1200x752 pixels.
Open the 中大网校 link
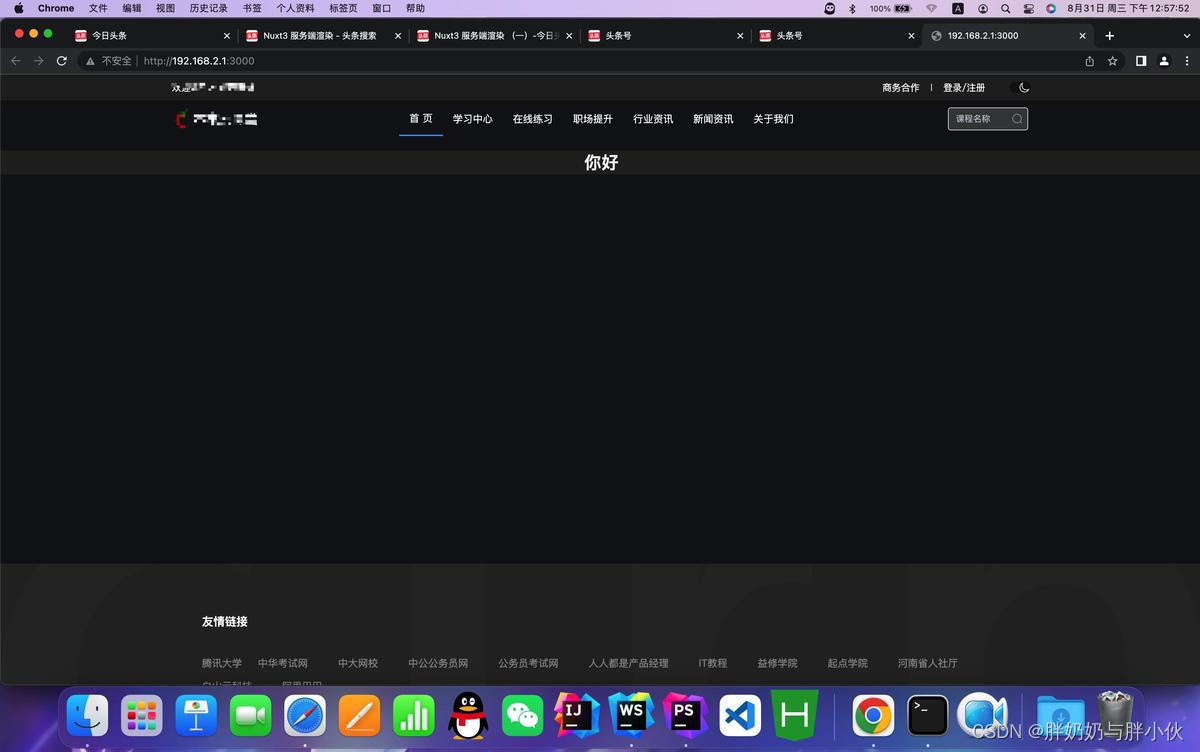358,663
